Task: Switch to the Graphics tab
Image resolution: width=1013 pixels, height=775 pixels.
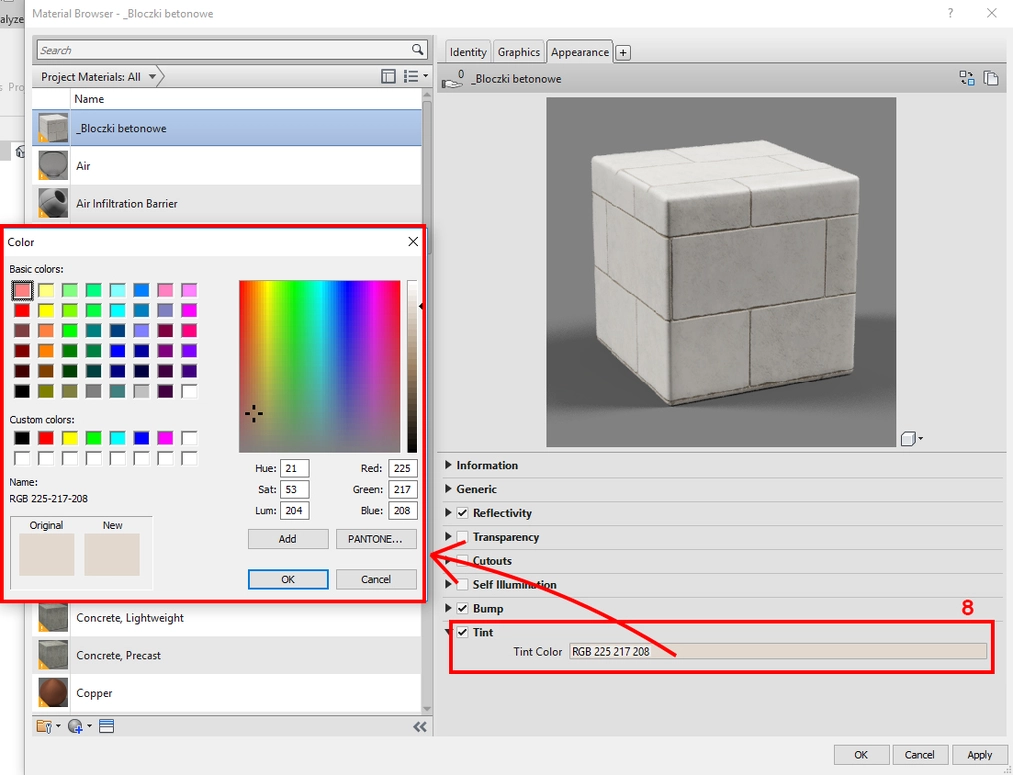Action: tap(518, 51)
